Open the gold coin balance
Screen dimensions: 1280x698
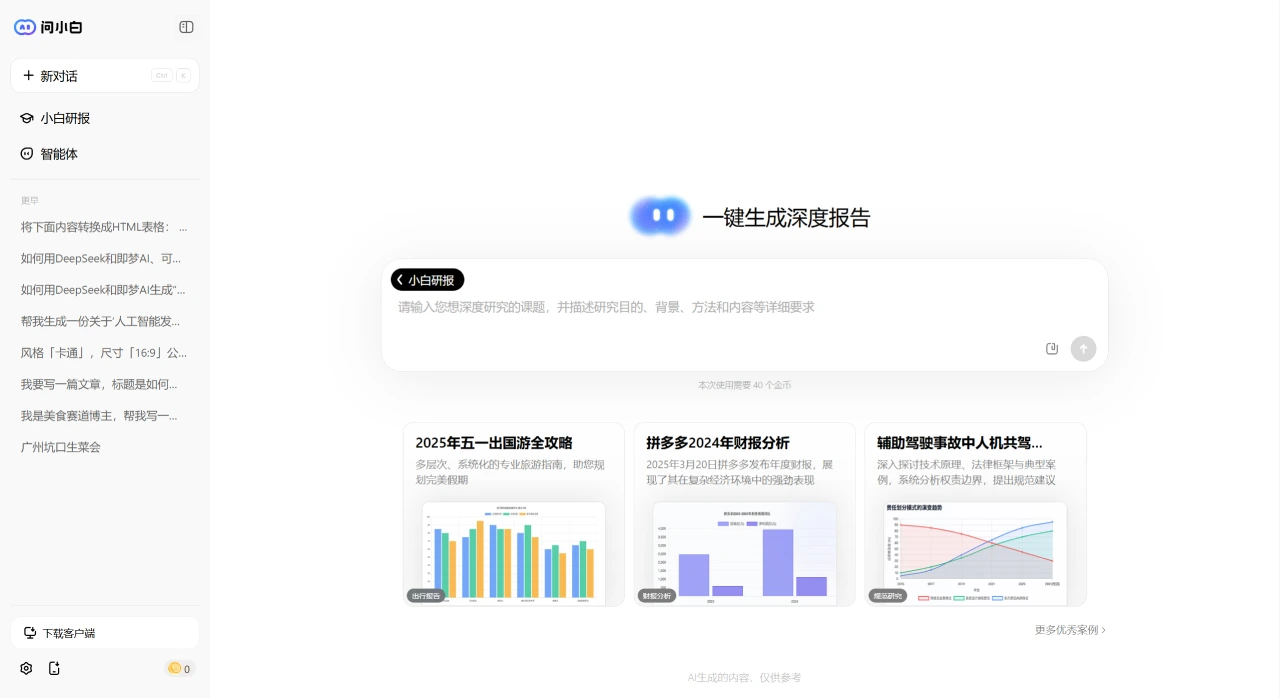point(180,668)
